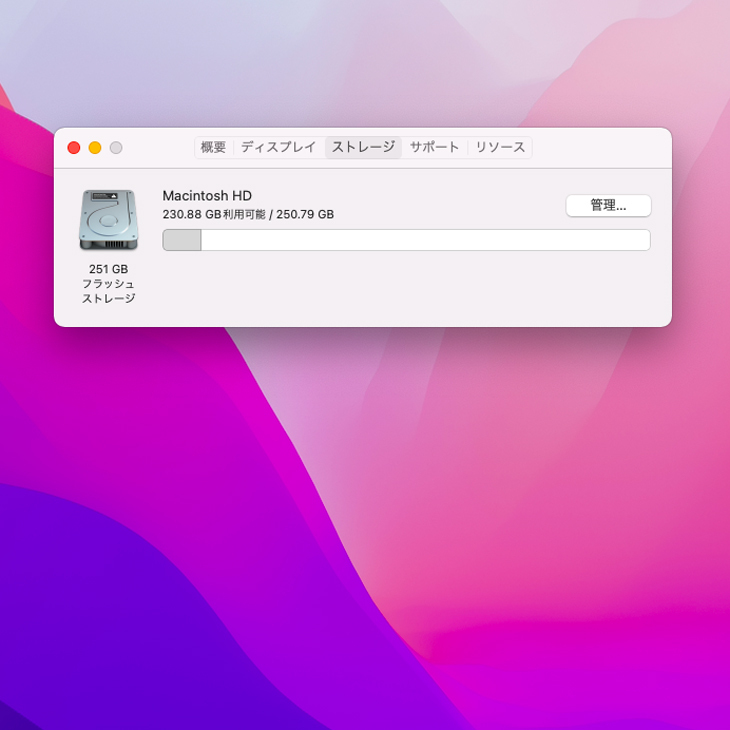The image size is (730, 730).
Task: Select the ストレージ tab
Action: (363, 148)
